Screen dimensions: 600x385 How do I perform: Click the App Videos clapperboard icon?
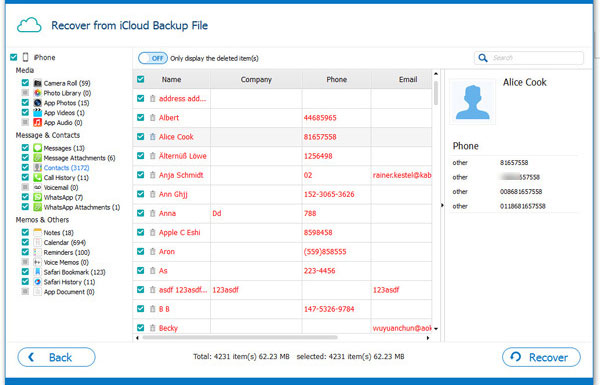tap(38, 113)
